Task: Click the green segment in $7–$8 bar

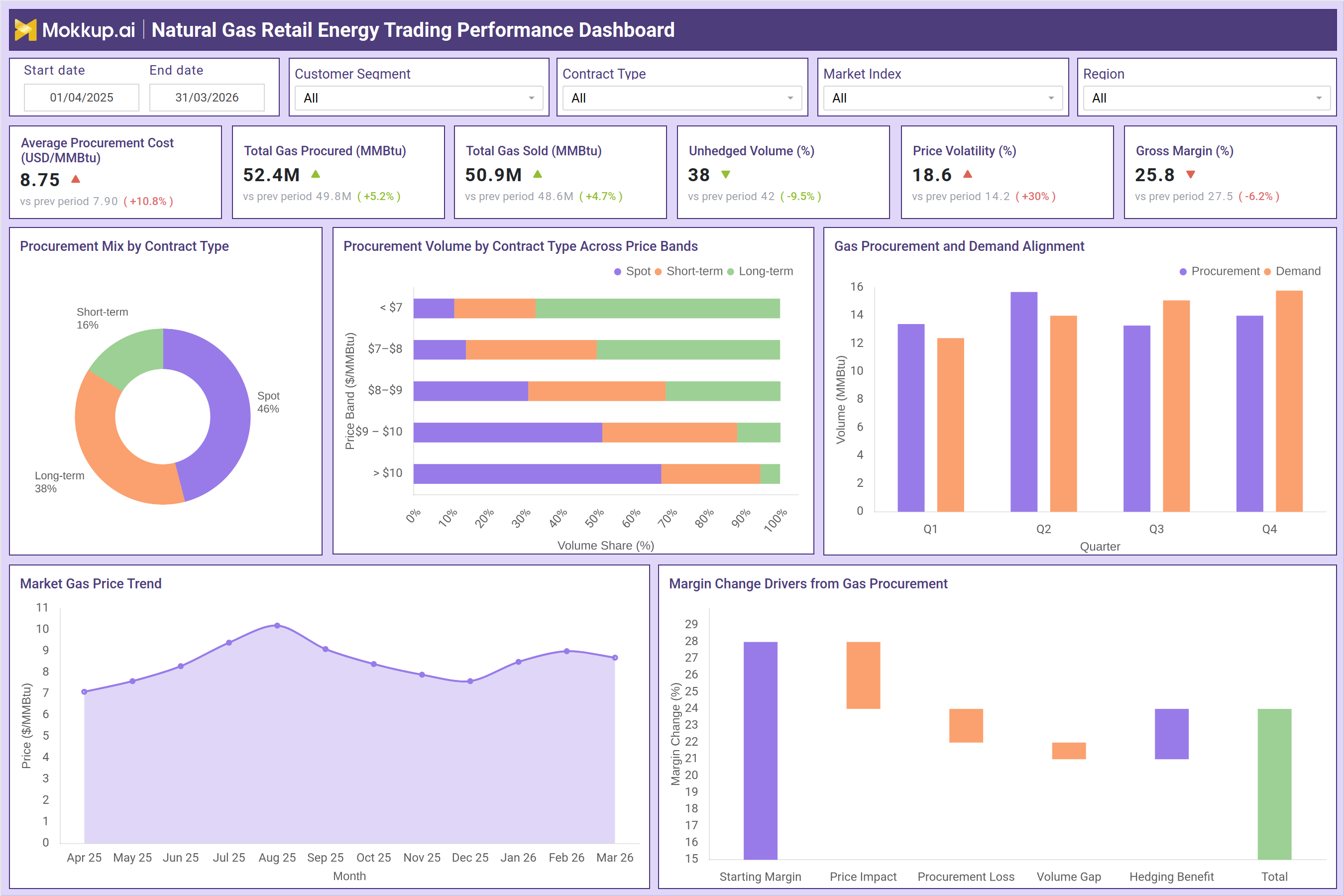Action: pyautogui.click(x=688, y=350)
